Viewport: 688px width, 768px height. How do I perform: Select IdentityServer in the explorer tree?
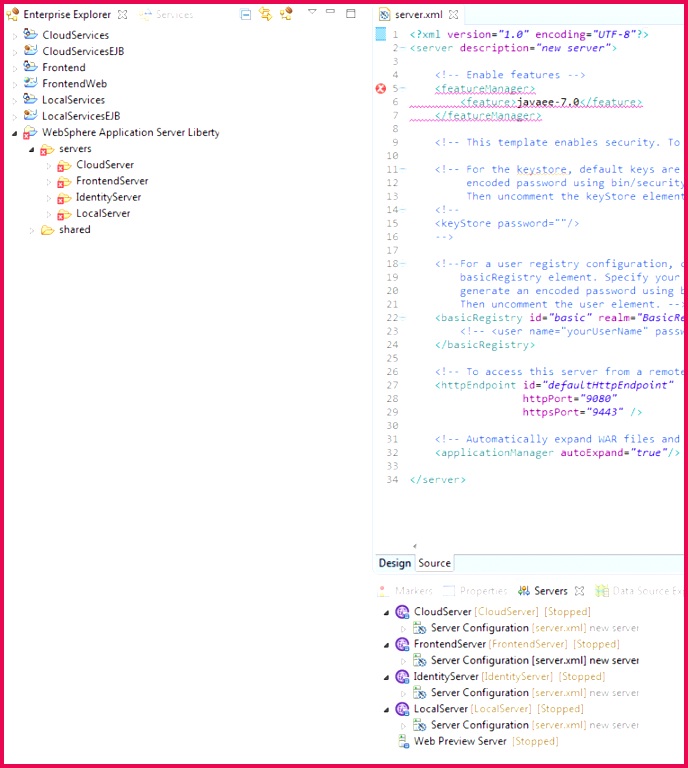point(108,197)
